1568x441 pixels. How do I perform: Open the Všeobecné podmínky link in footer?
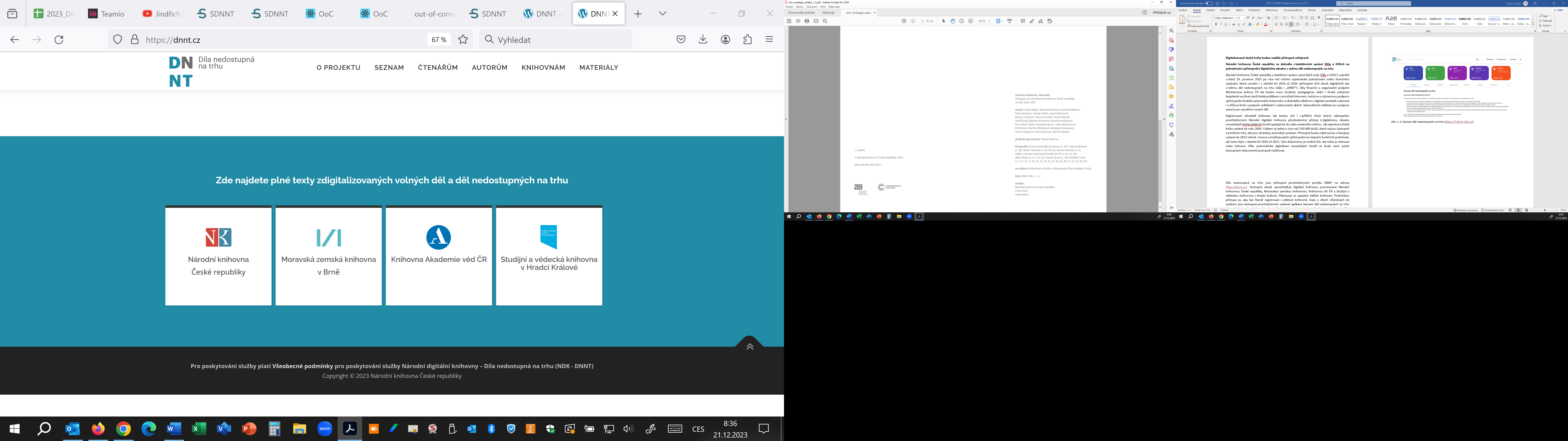(x=303, y=366)
